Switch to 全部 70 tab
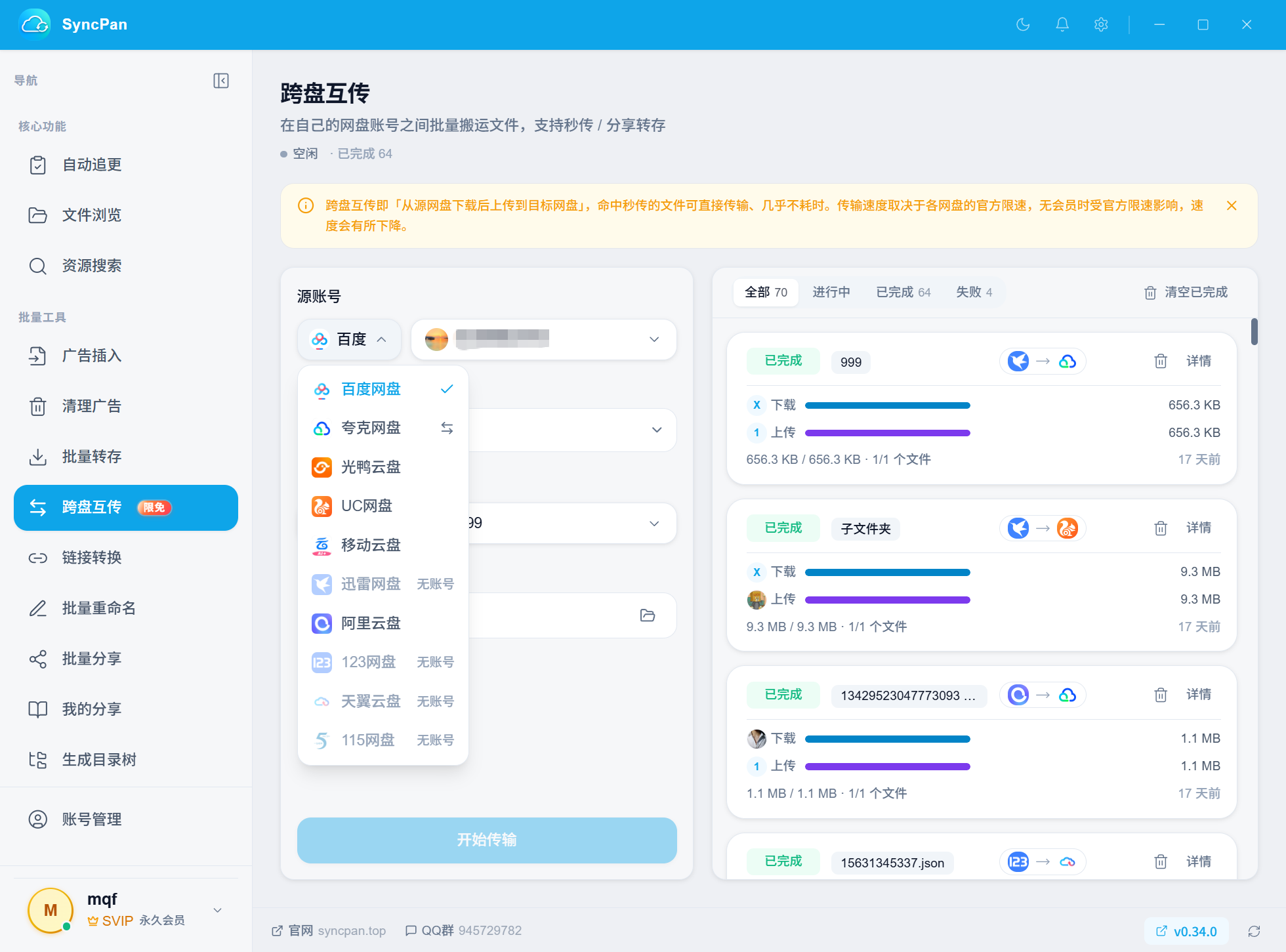1286x952 pixels. 766,292
